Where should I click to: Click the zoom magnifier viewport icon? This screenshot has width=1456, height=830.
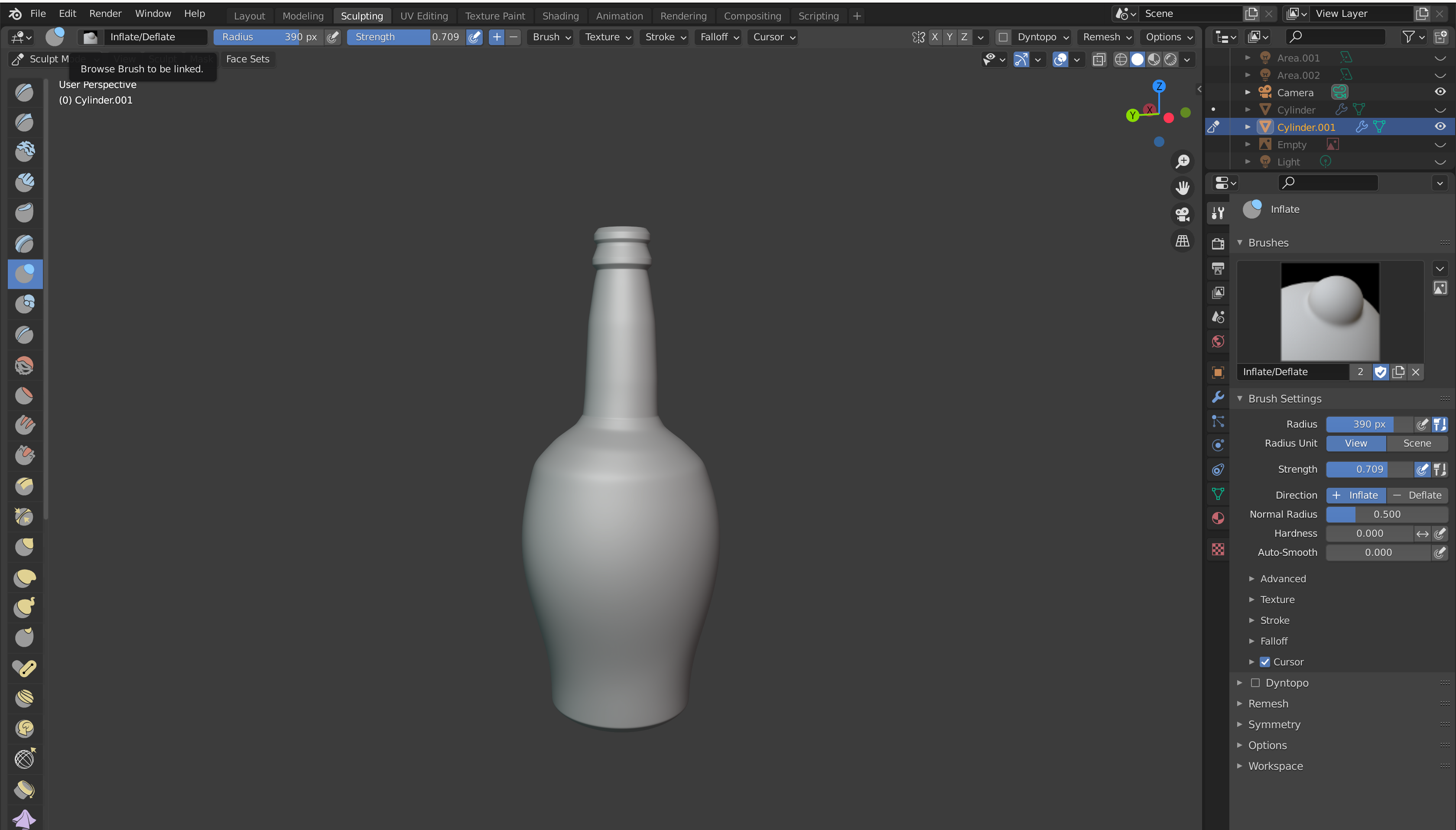pos(1183,161)
